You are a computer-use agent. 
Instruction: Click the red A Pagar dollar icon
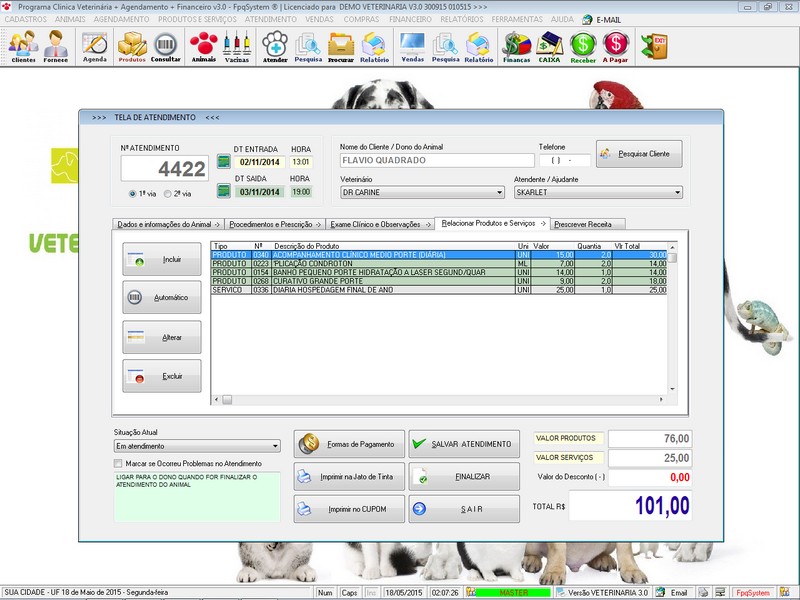(615, 46)
